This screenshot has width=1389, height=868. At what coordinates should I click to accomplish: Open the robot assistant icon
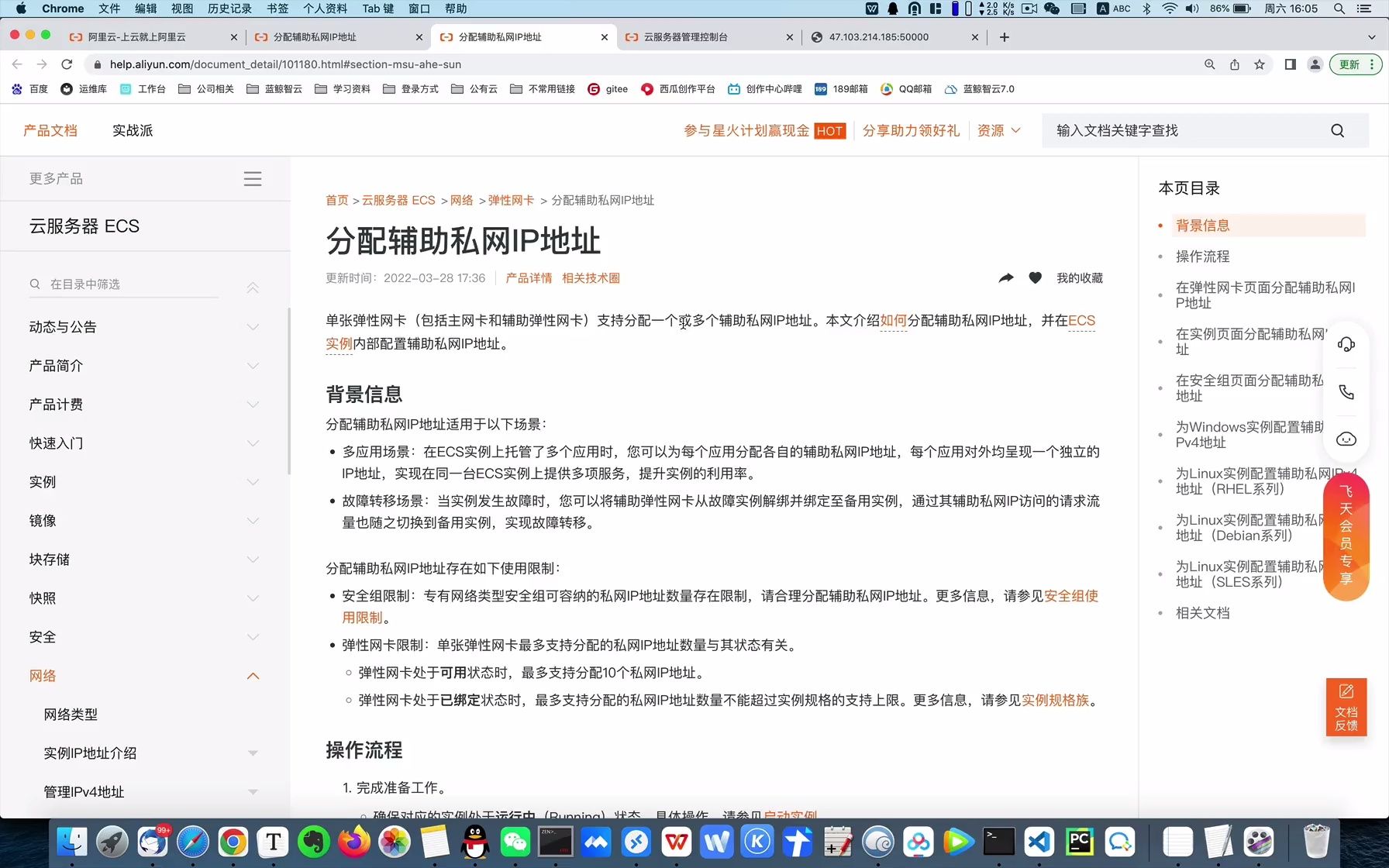1346,439
